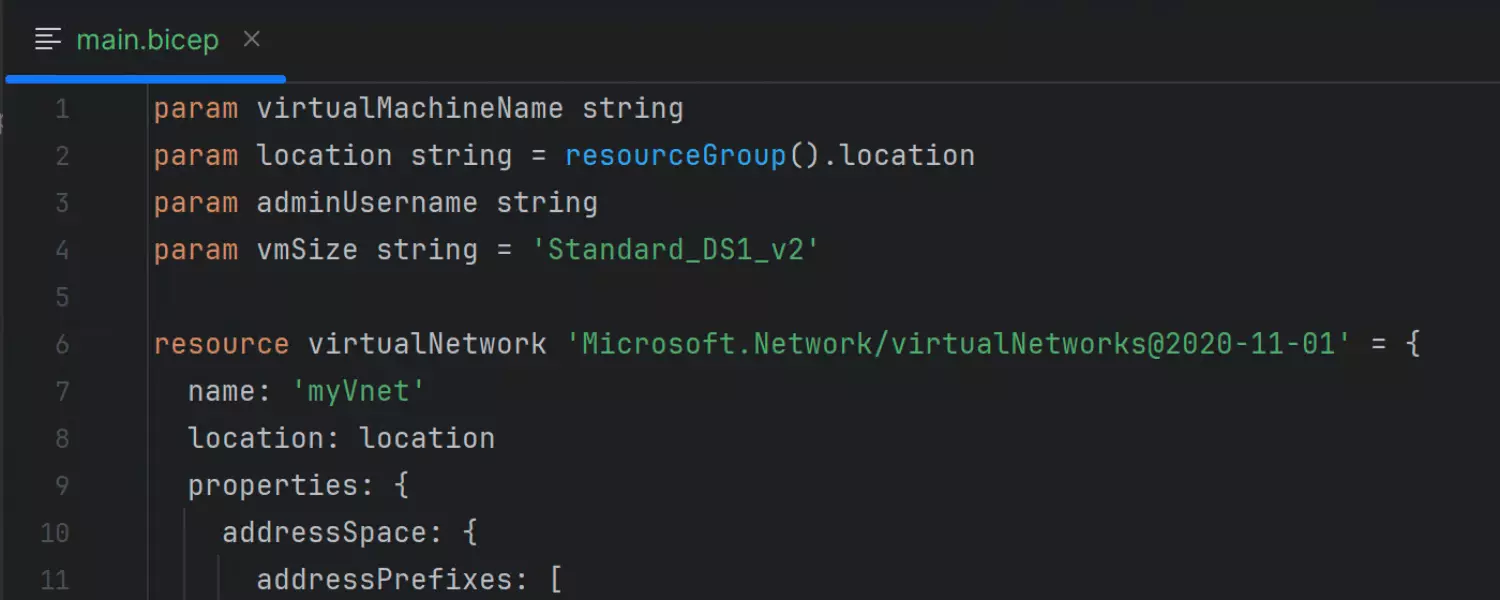Click the main.bicep file type icon
The image size is (1500, 600).
48,40
